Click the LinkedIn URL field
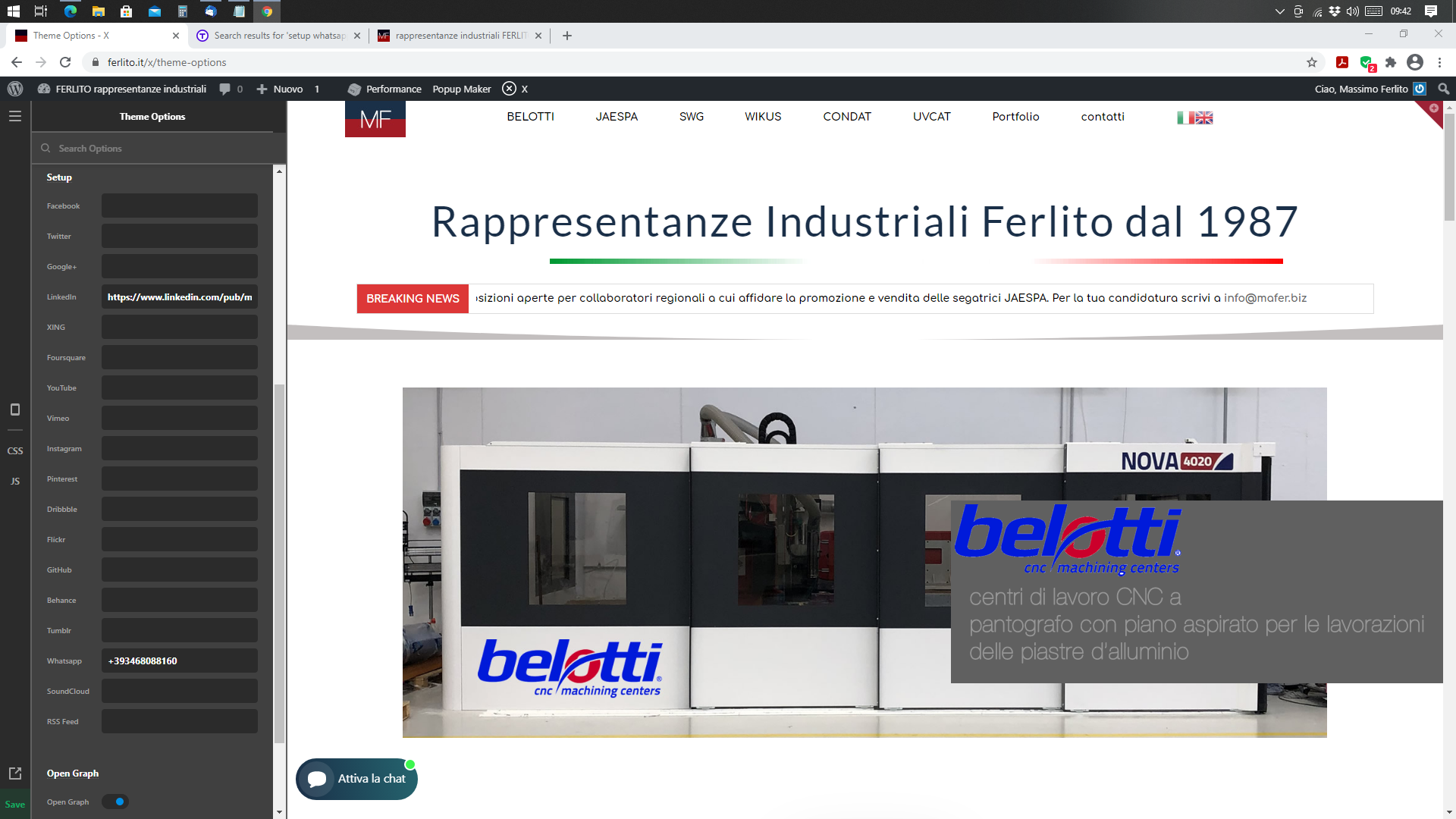Image resolution: width=1456 pixels, height=819 pixels. click(180, 297)
